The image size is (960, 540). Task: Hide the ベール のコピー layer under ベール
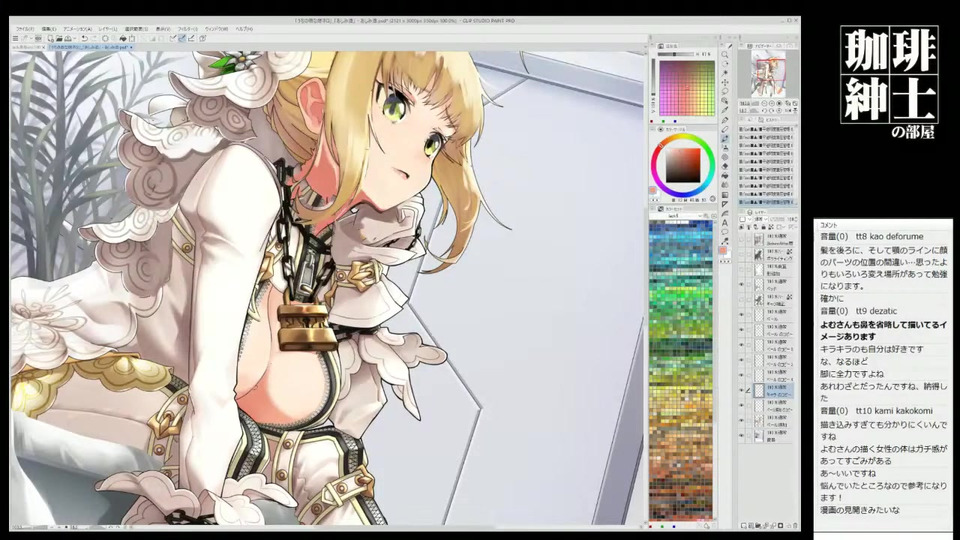(741, 329)
